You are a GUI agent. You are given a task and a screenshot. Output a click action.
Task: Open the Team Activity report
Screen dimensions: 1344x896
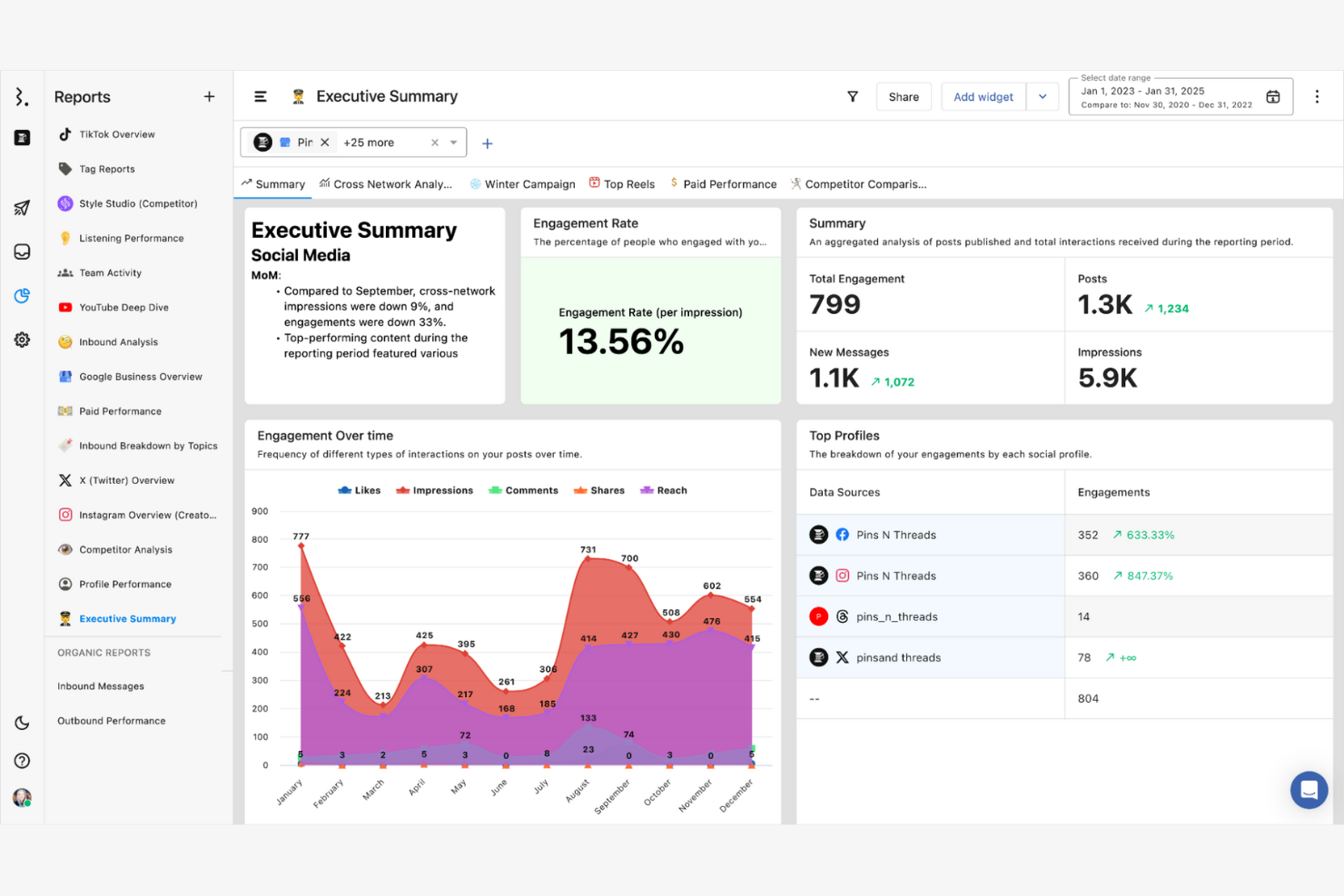pos(111,272)
